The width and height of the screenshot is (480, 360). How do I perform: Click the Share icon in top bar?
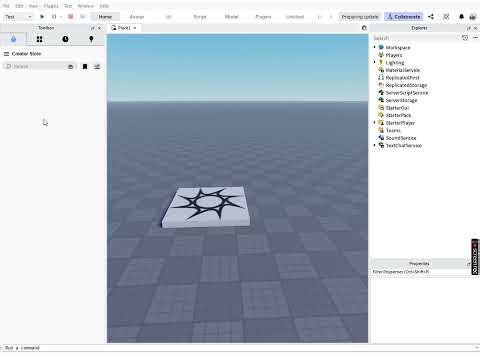point(431,17)
